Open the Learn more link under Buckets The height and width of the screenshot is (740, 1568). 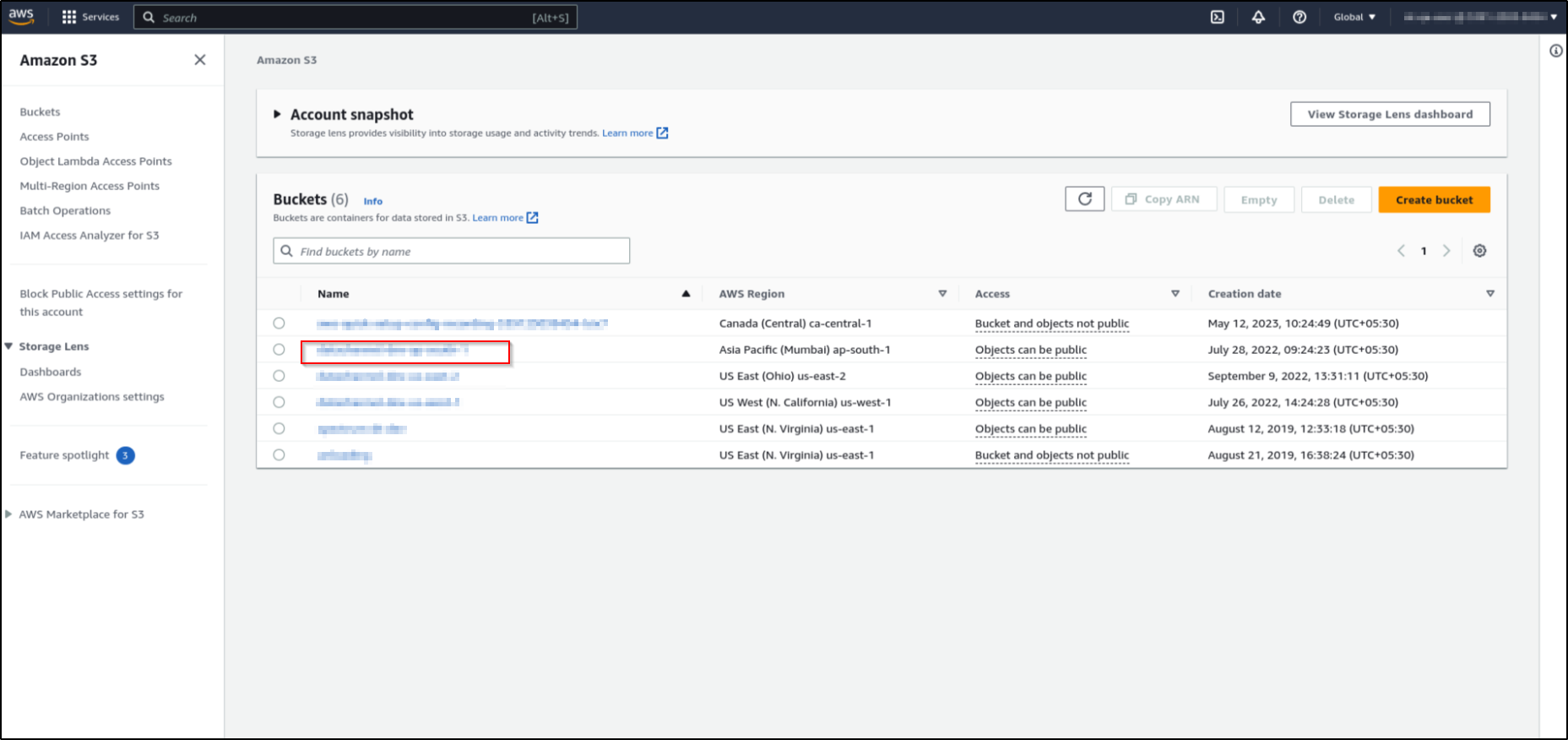click(x=505, y=218)
